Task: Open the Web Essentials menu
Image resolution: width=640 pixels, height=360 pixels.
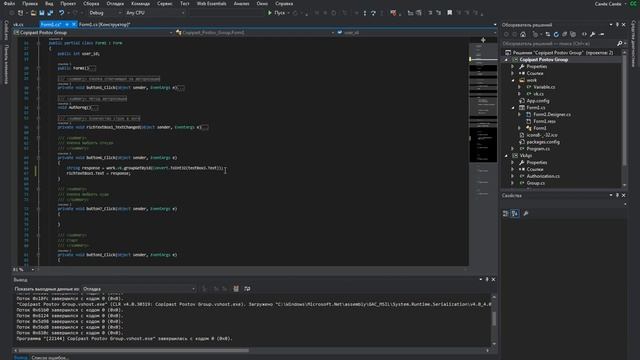Action: click(211, 4)
